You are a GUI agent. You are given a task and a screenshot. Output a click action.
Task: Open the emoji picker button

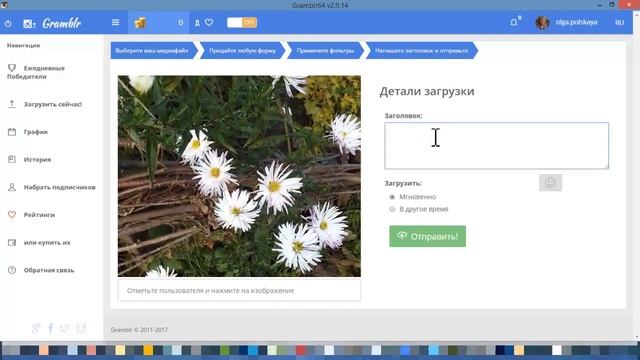(x=550, y=182)
